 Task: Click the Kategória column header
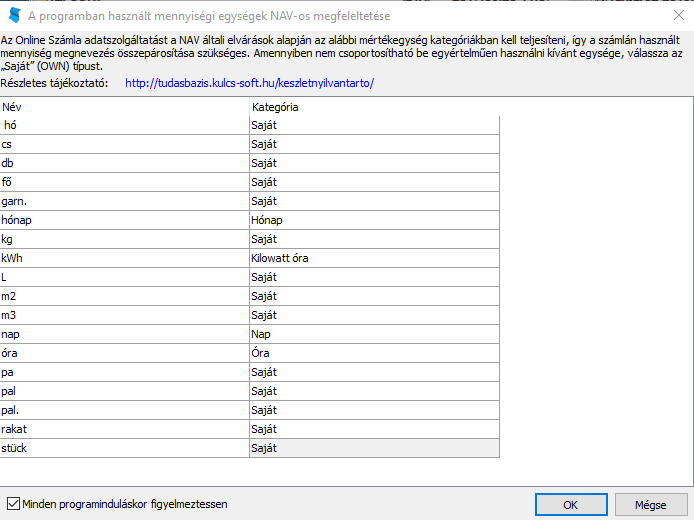click(373, 106)
